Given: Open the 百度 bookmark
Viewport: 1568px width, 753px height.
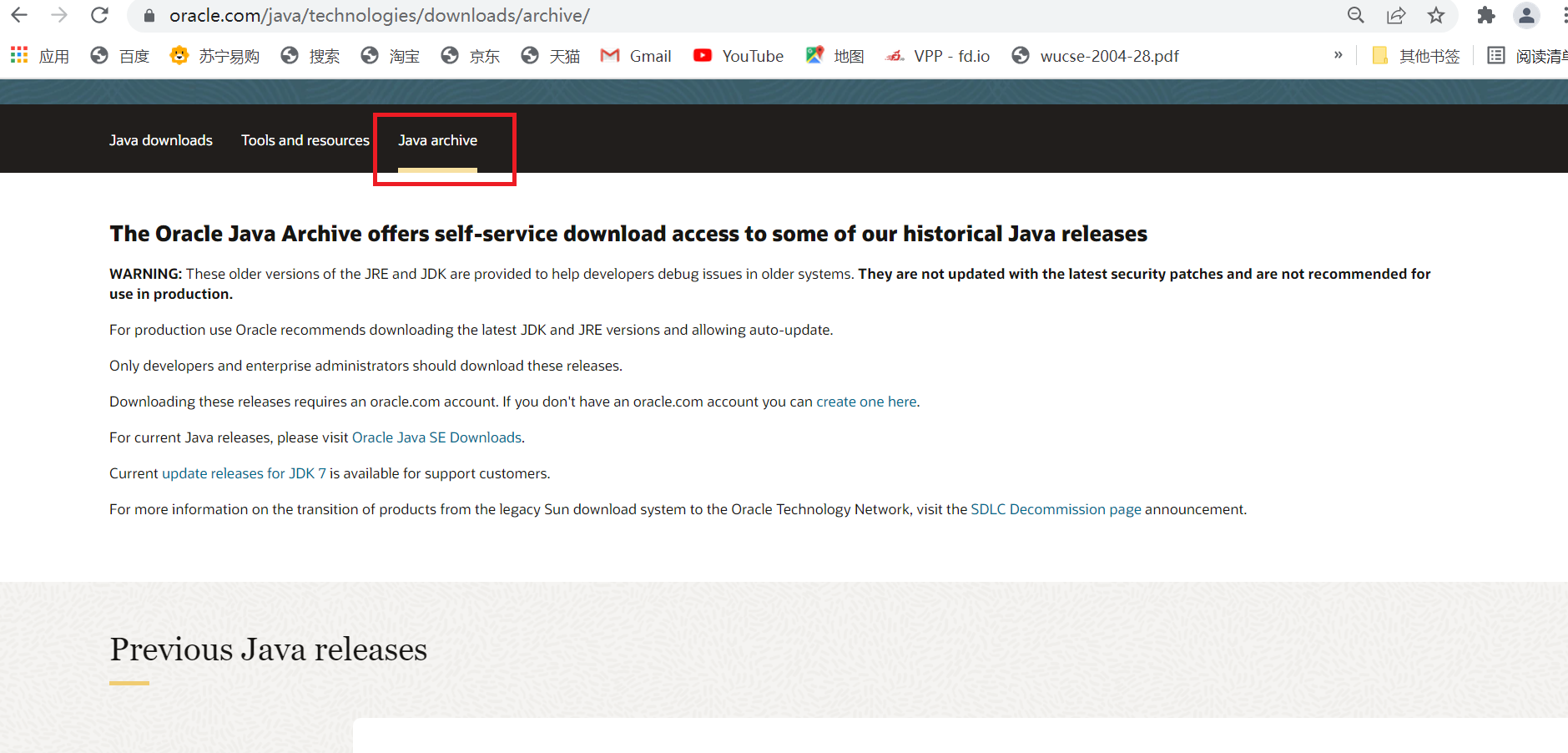Looking at the screenshot, I should pos(119,56).
